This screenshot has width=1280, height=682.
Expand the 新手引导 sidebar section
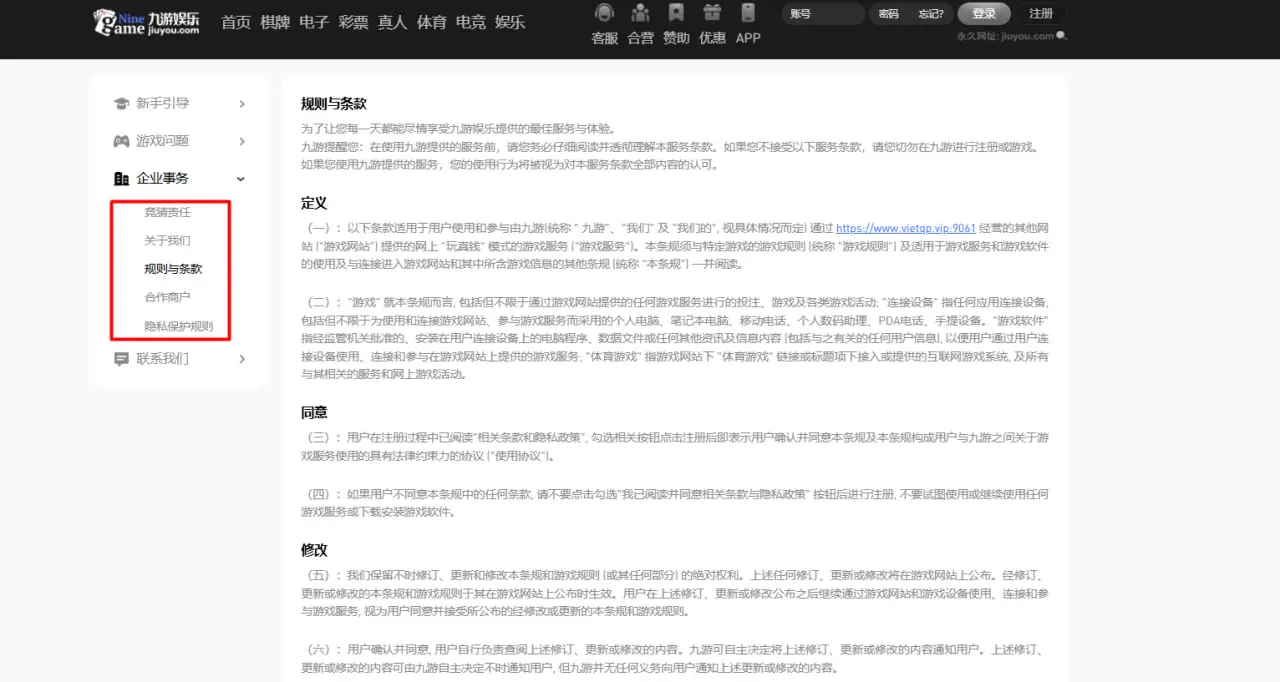coord(241,102)
